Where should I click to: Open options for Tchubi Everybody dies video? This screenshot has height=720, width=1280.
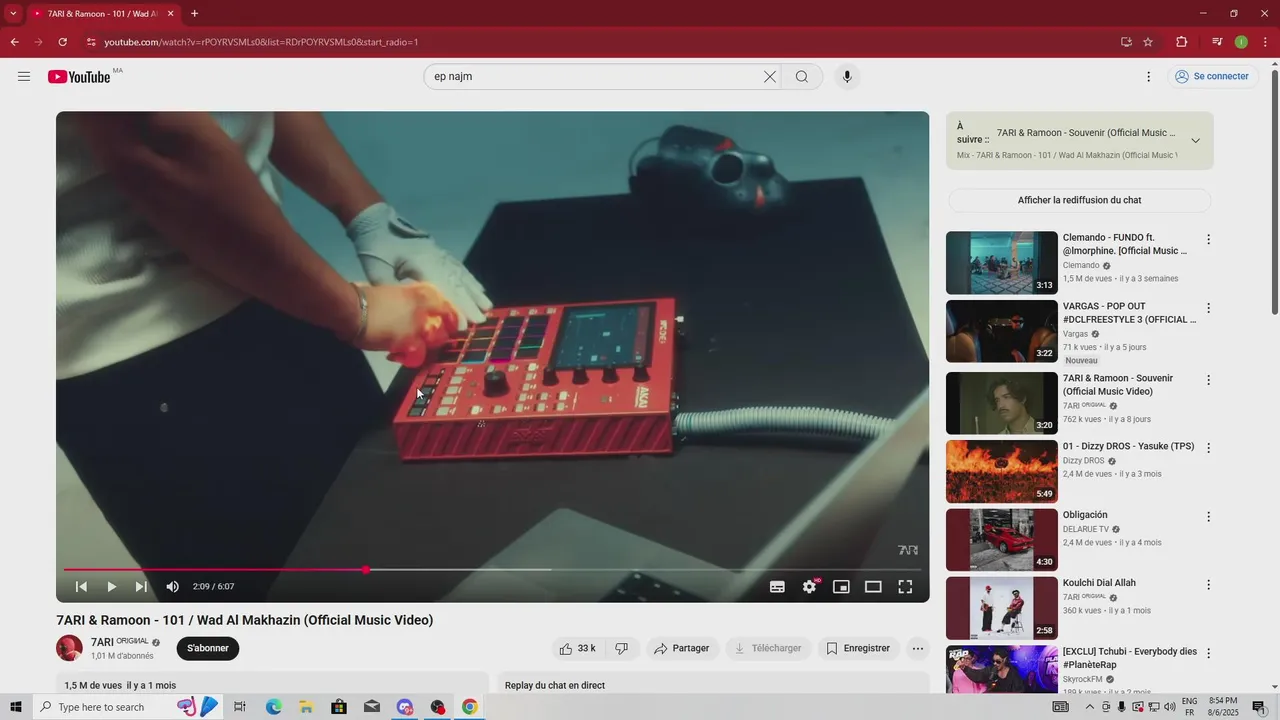1208,653
